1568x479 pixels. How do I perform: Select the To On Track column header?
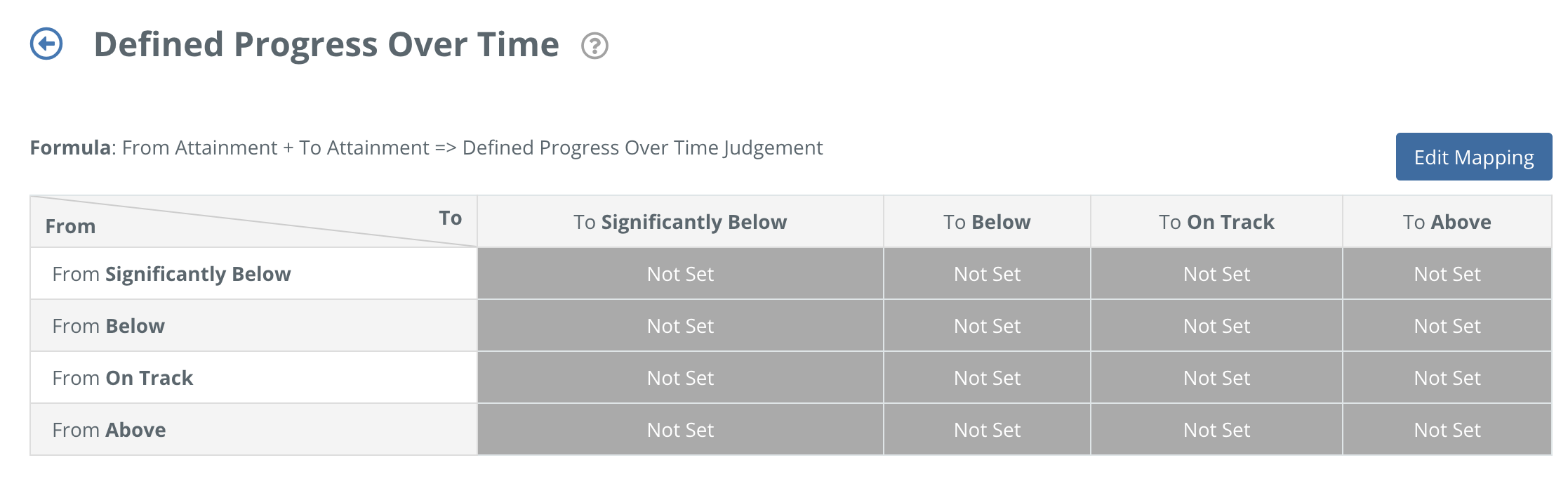click(1216, 222)
